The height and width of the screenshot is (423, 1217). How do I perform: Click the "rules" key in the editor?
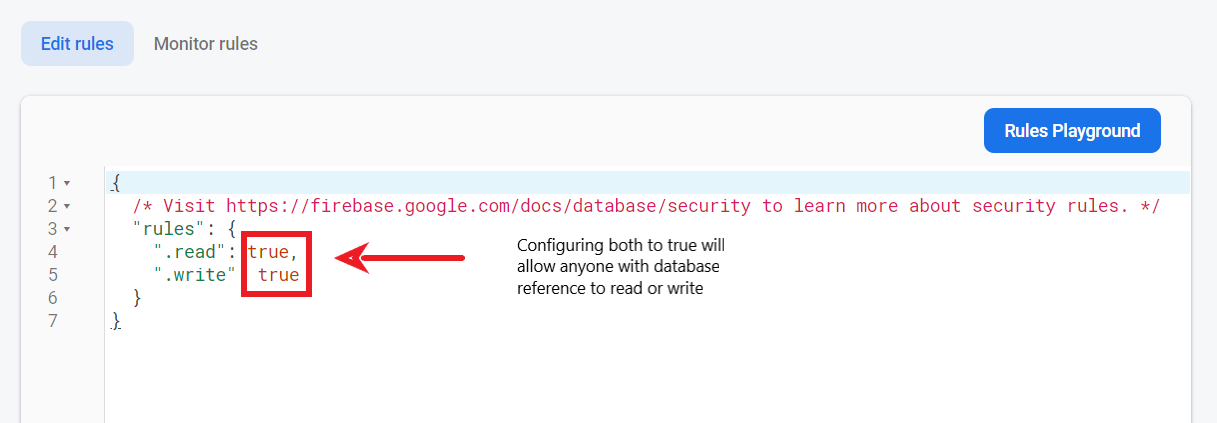pos(168,229)
